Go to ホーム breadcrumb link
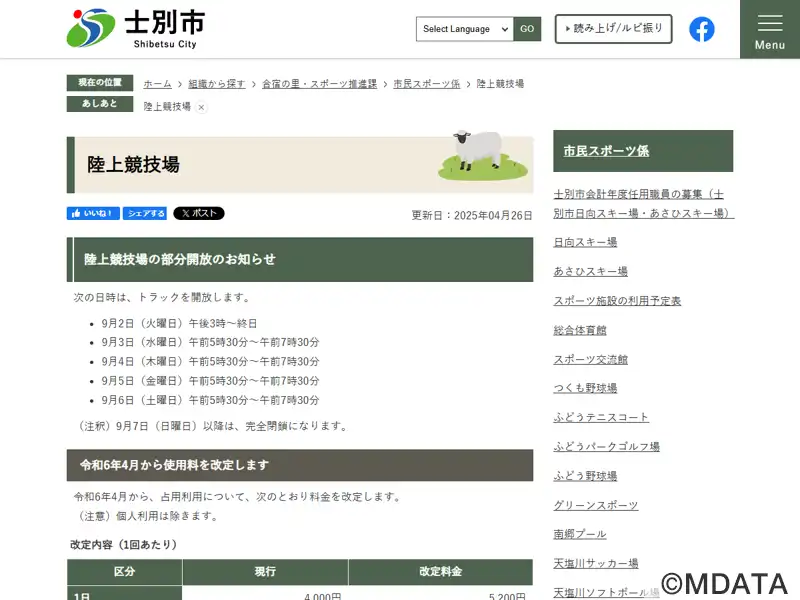The width and height of the screenshot is (800, 600). point(157,84)
